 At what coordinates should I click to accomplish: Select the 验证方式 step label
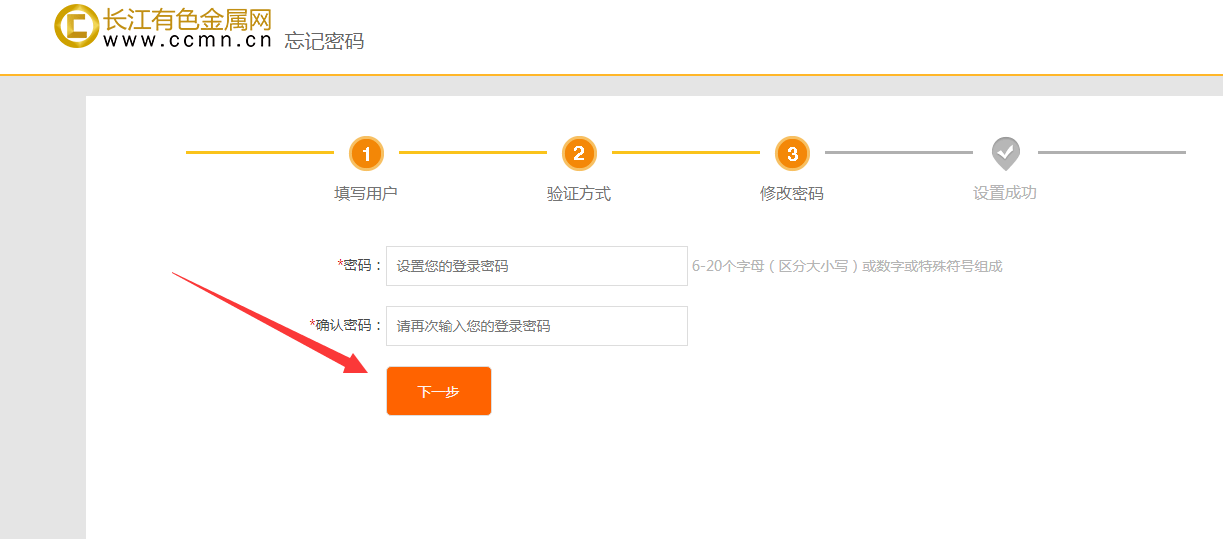click(579, 193)
